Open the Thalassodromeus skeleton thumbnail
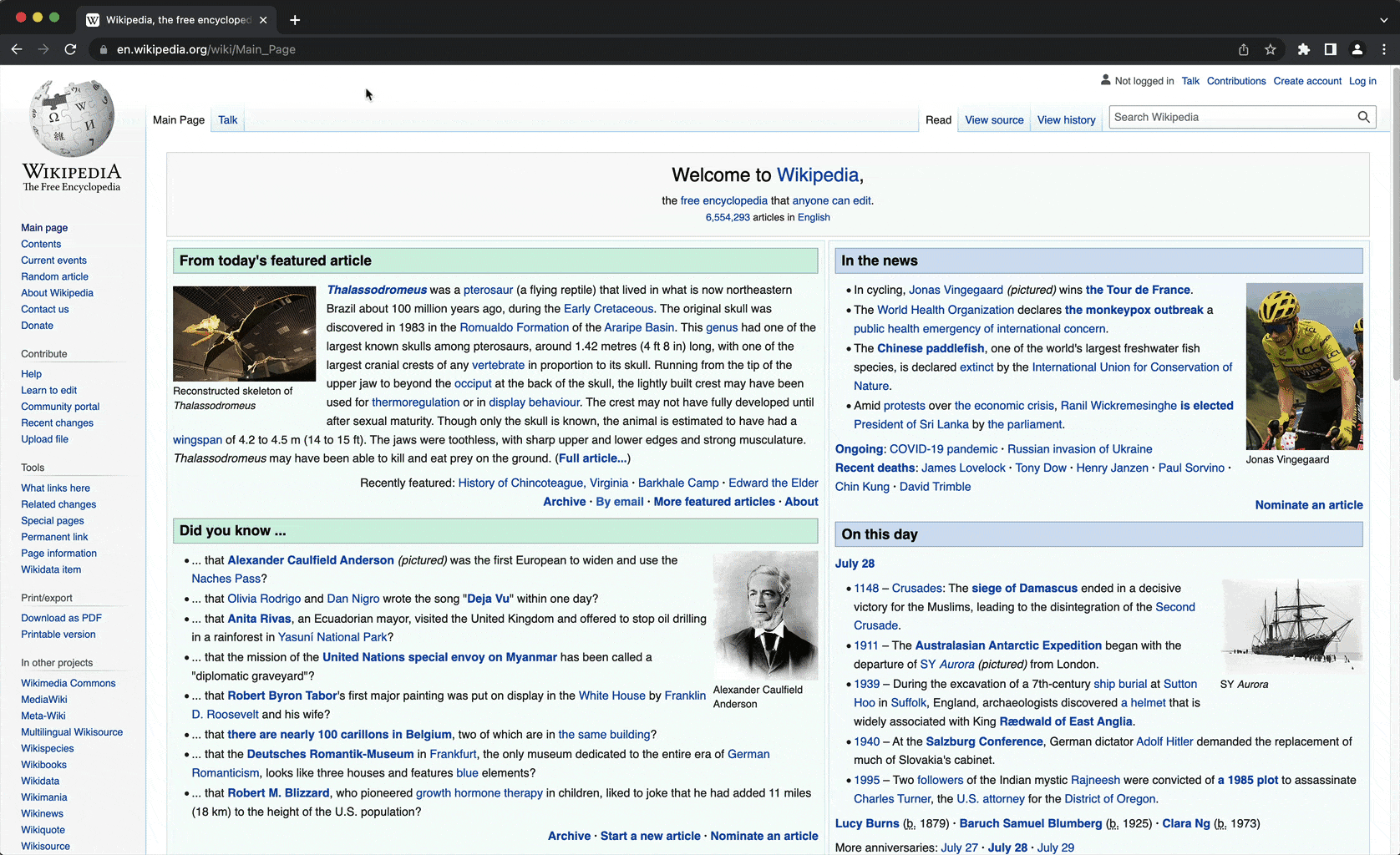Viewport: 1400px width, 855px height. (244, 334)
